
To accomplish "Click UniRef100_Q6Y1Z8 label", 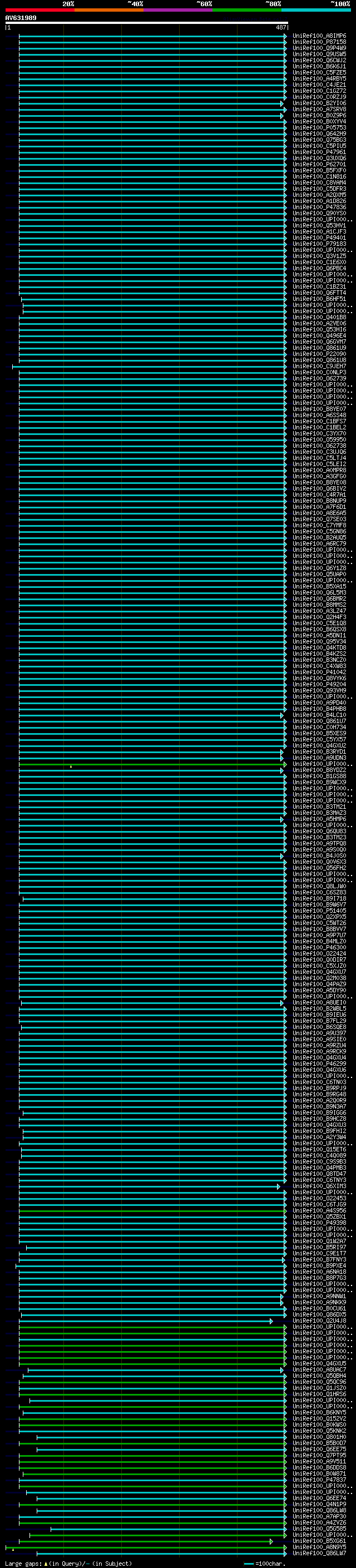I will [x=319, y=568].
